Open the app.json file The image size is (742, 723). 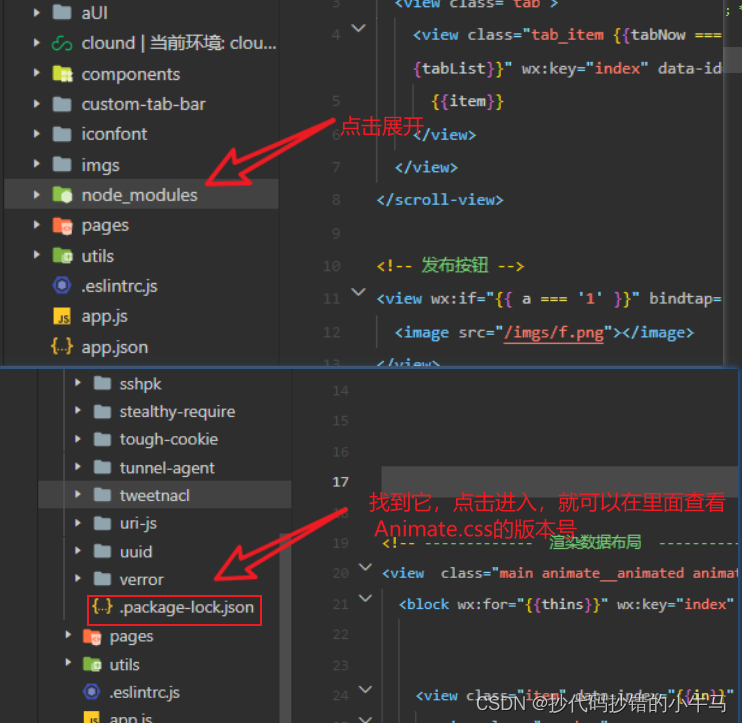click(x=114, y=347)
